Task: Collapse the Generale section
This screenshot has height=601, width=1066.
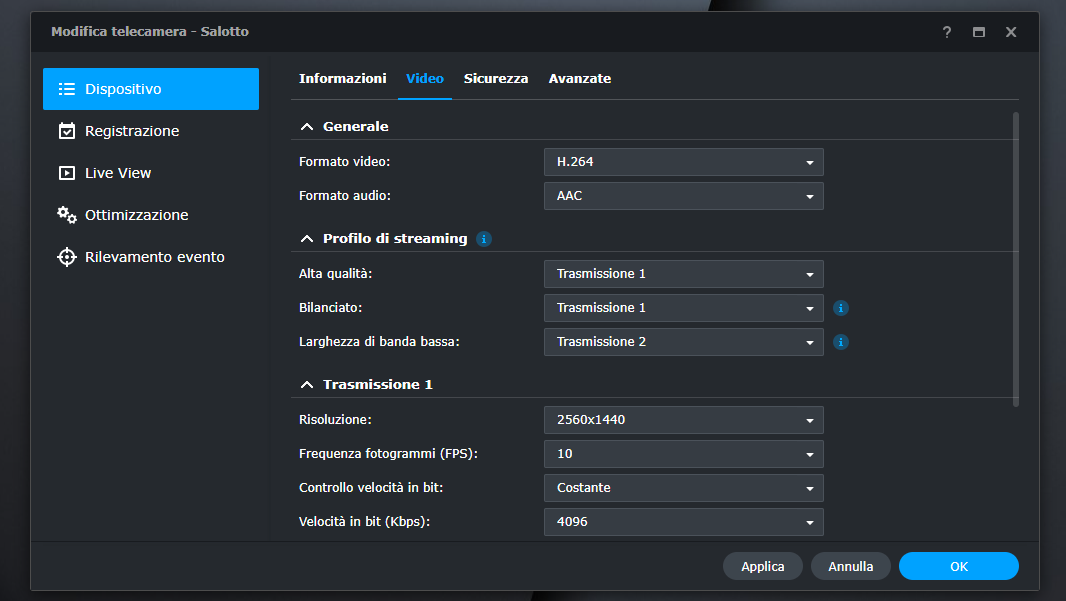Action: (307, 126)
